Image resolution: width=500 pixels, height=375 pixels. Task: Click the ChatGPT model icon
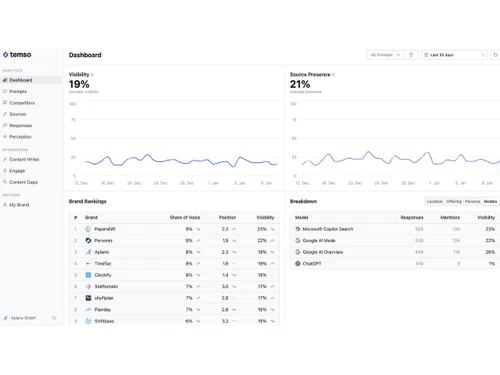(298, 263)
